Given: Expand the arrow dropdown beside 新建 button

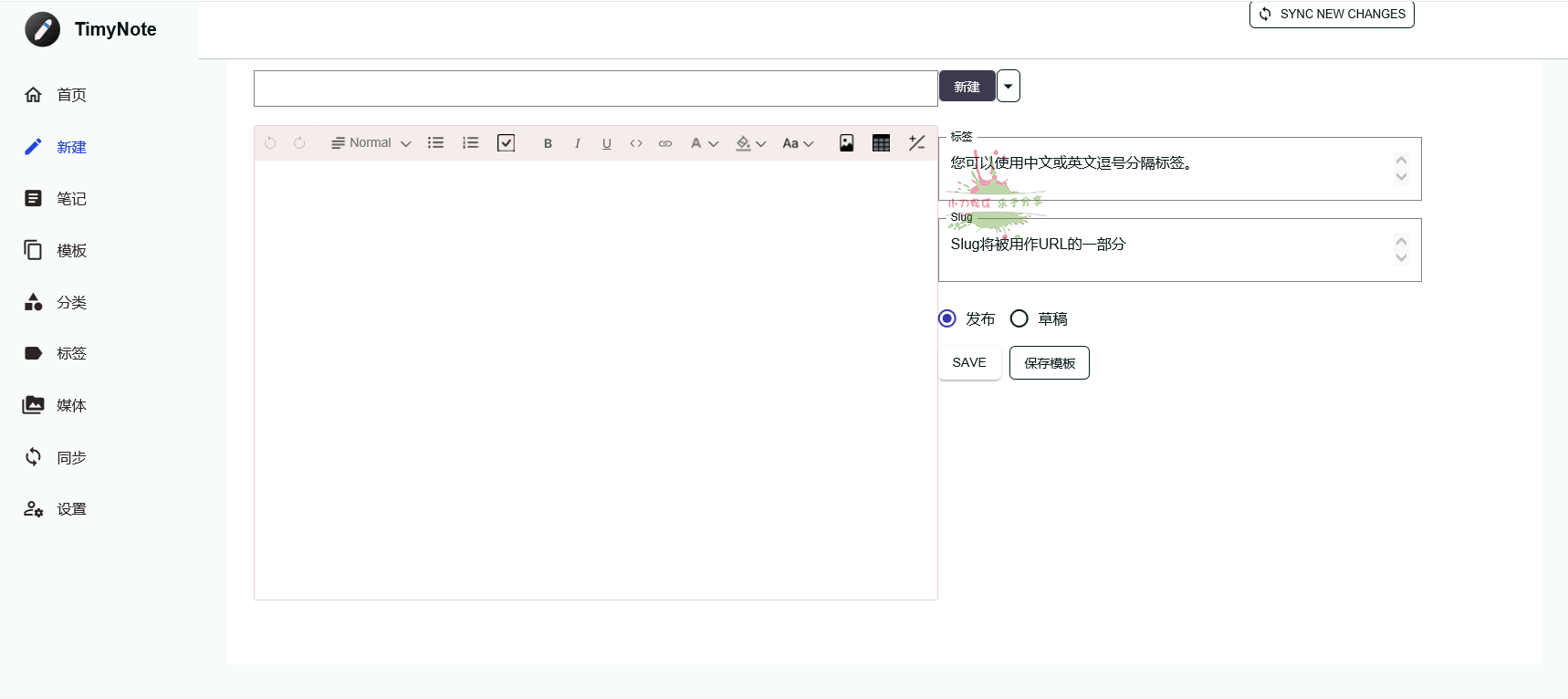Looking at the screenshot, I should (x=1008, y=87).
